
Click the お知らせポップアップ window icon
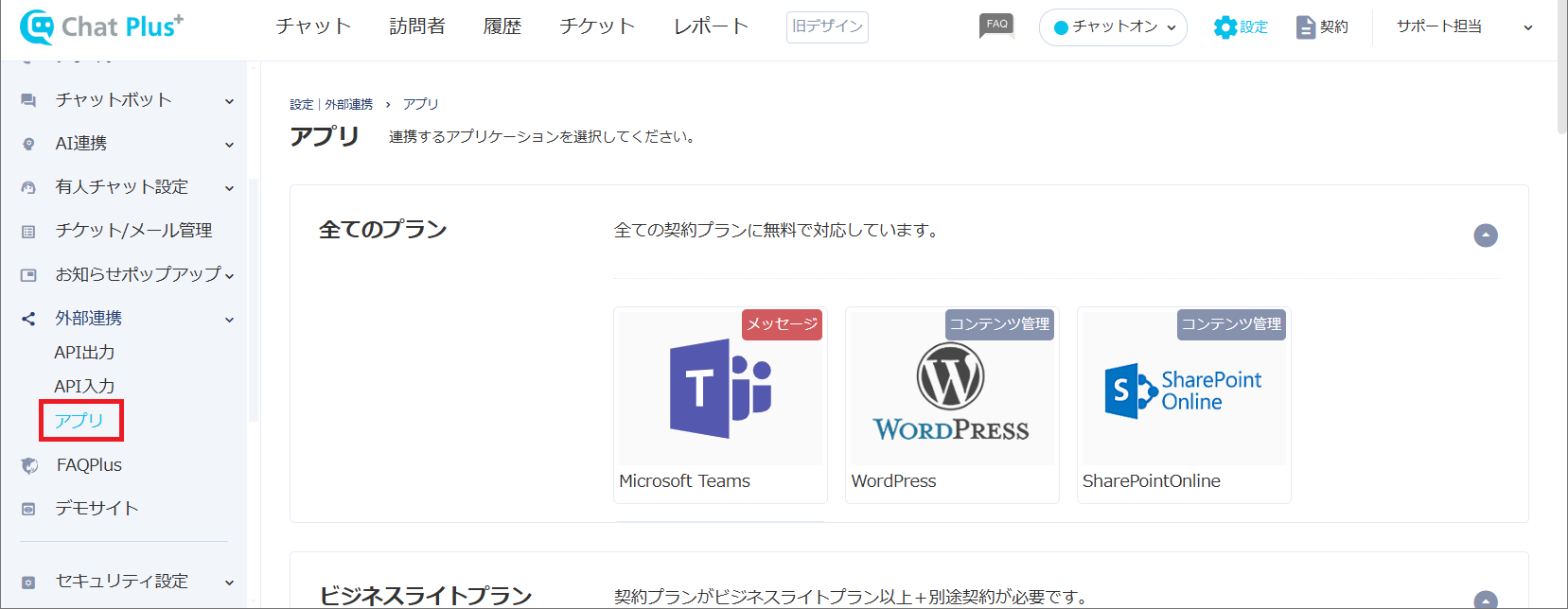pos(28,274)
